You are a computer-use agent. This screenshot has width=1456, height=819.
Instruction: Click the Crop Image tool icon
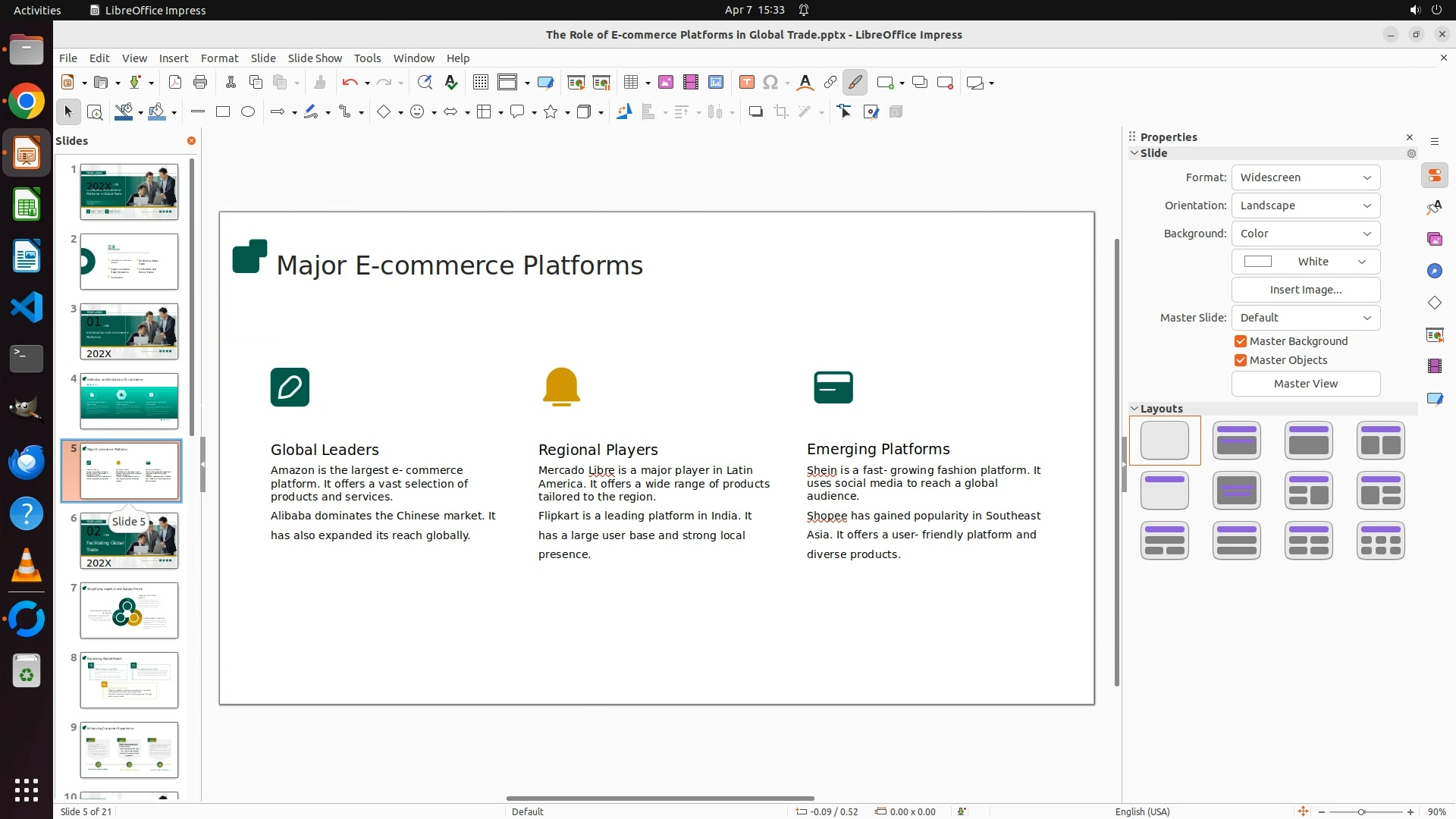tap(781, 112)
